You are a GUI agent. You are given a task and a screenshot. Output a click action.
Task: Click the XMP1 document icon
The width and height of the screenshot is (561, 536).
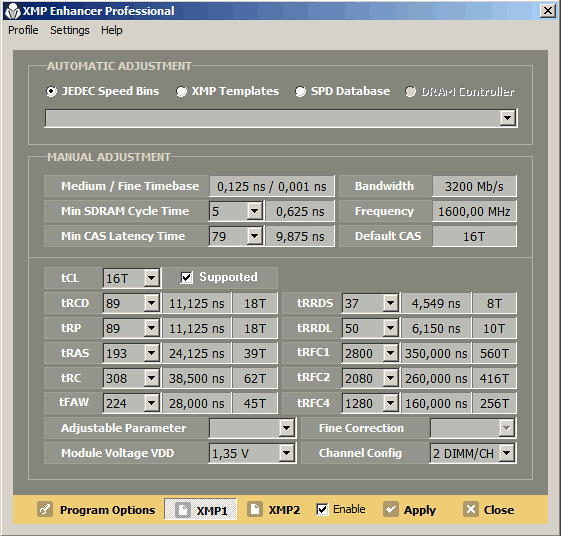pos(183,510)
